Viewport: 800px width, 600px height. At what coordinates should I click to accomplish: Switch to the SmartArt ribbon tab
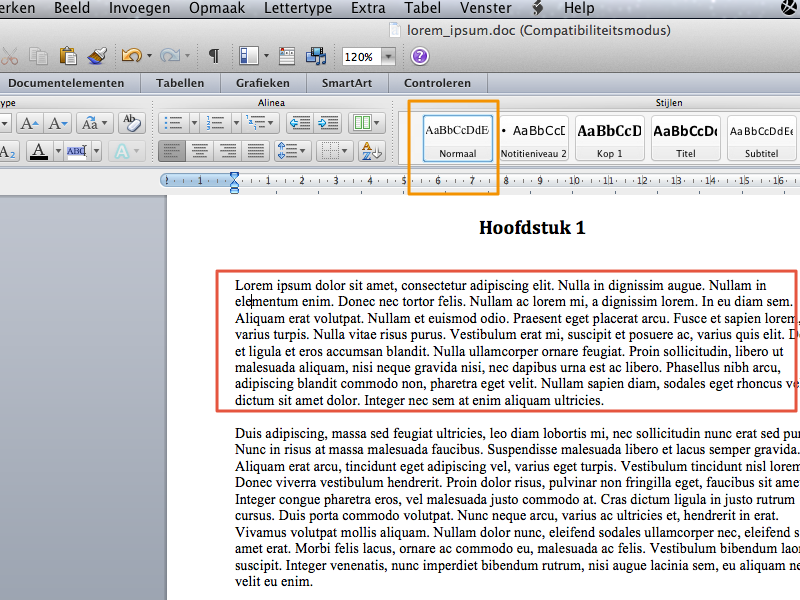[347, 83]
